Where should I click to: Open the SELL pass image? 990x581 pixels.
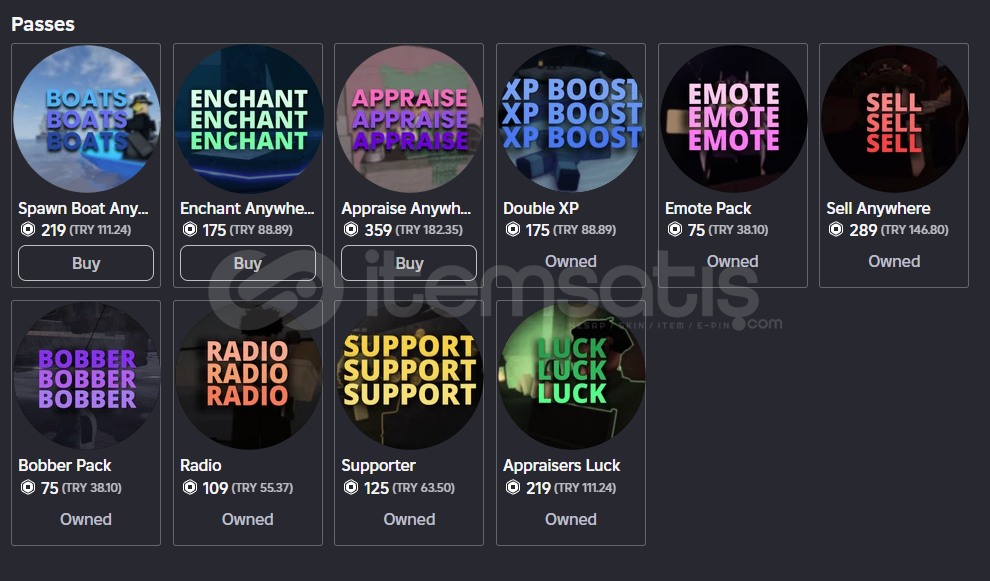point(894,119)
